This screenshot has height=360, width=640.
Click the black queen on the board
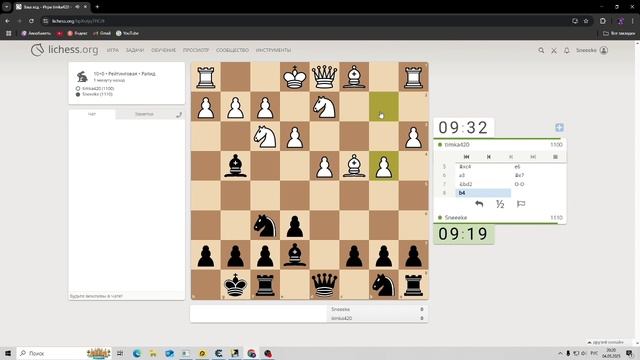pyautogui.click(x=324, y=284)
